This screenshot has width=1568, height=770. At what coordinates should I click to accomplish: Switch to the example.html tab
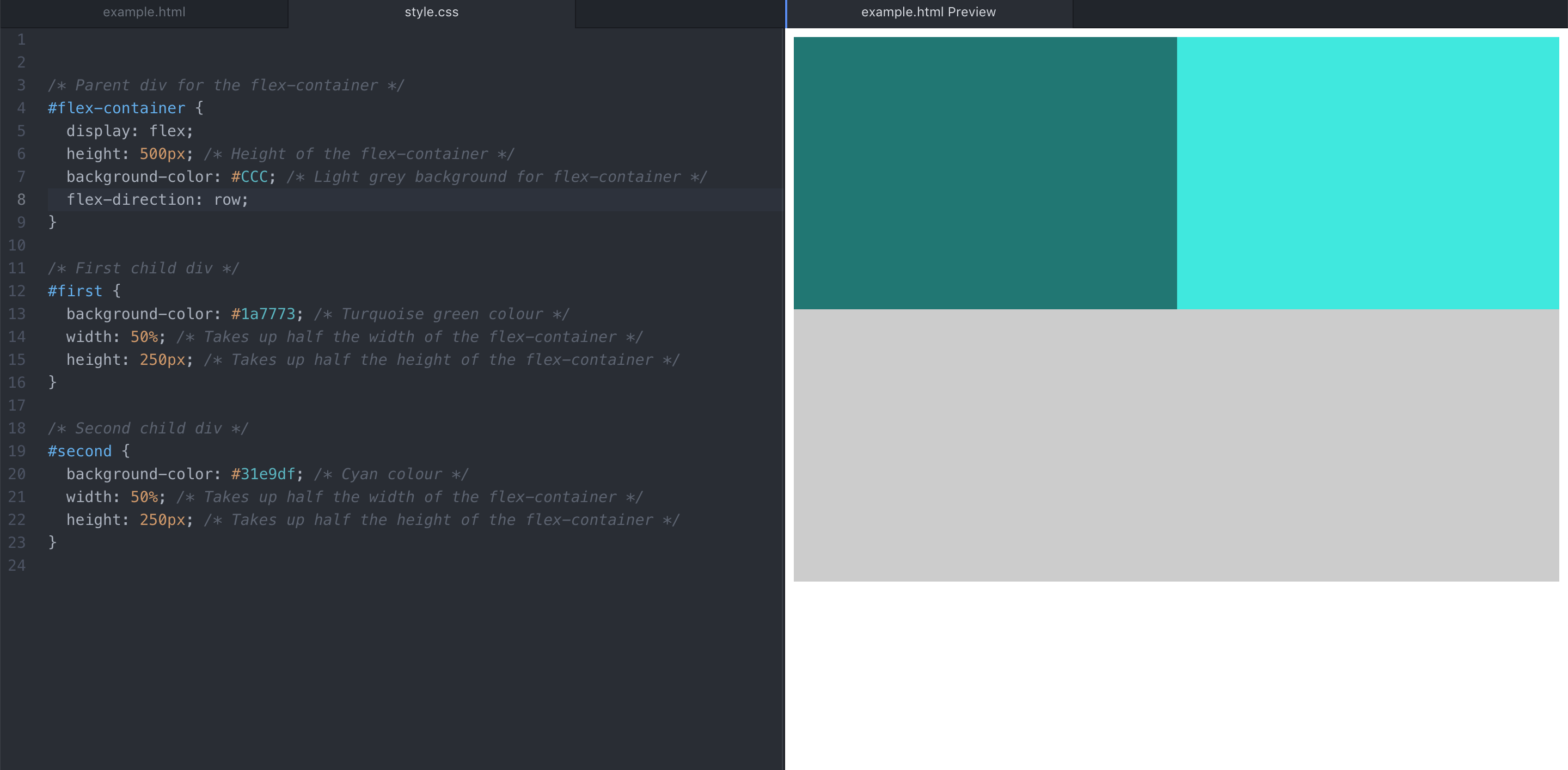(144, 12)
